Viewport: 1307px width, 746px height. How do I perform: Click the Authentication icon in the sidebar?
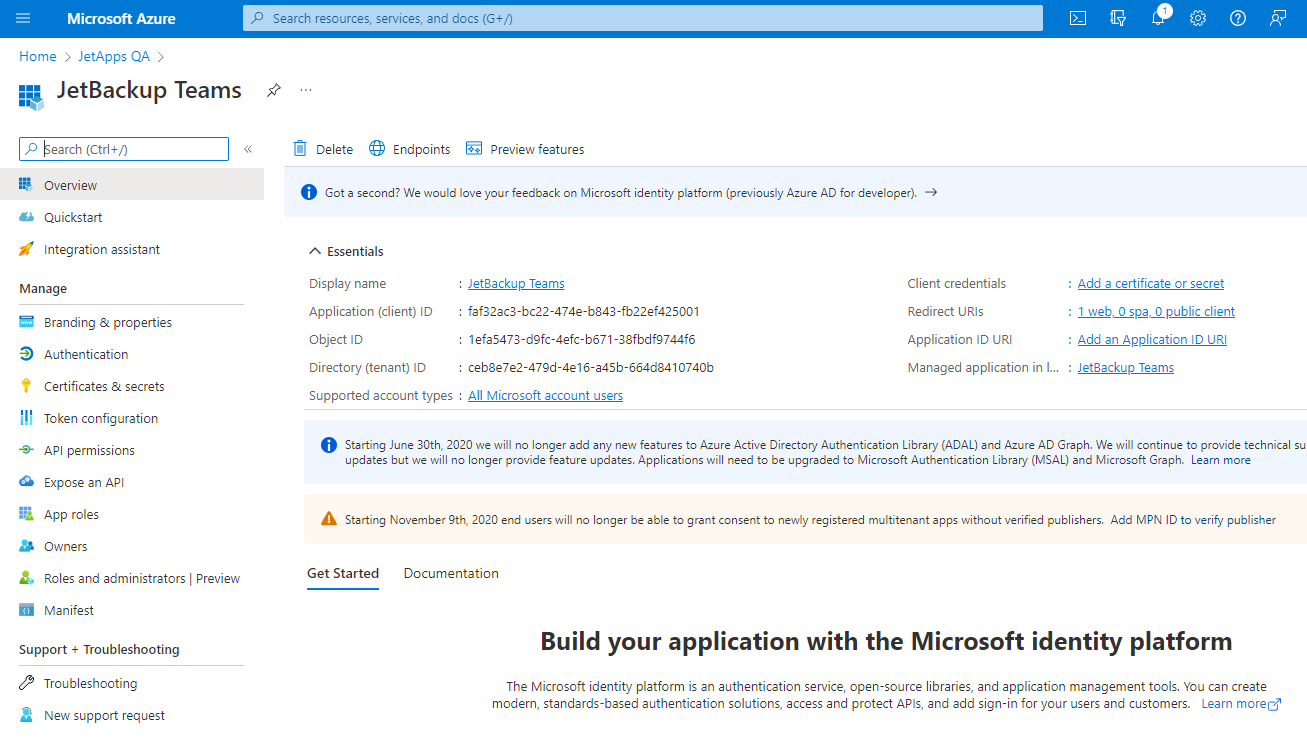point(26,354)
